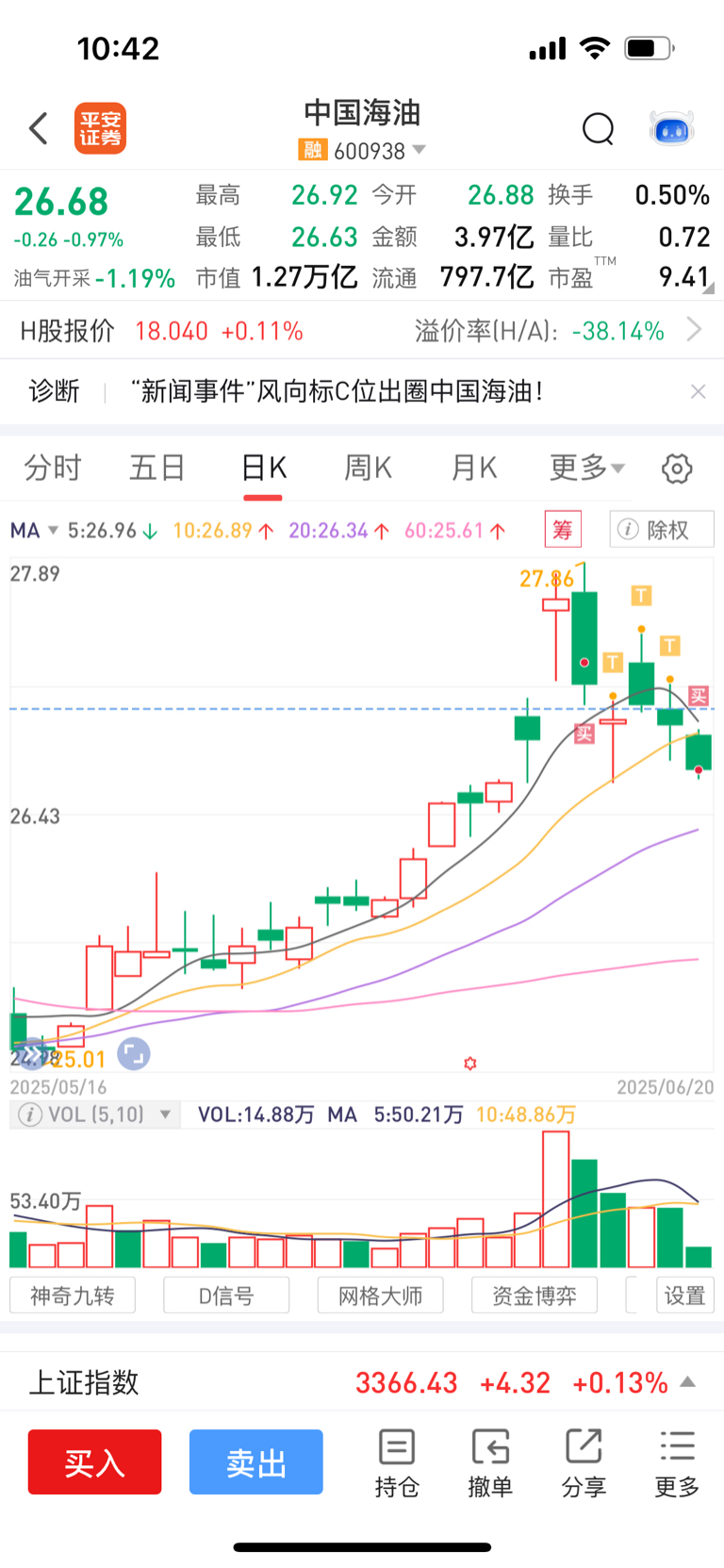Tap the topmost T signal marker

point(641,595)
